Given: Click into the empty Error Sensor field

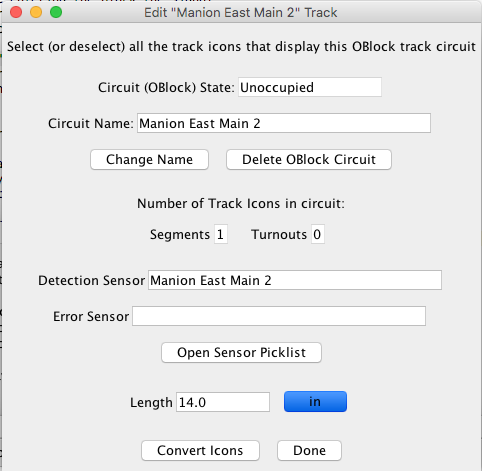Looking at the screenshot, I should pos(279,316).
